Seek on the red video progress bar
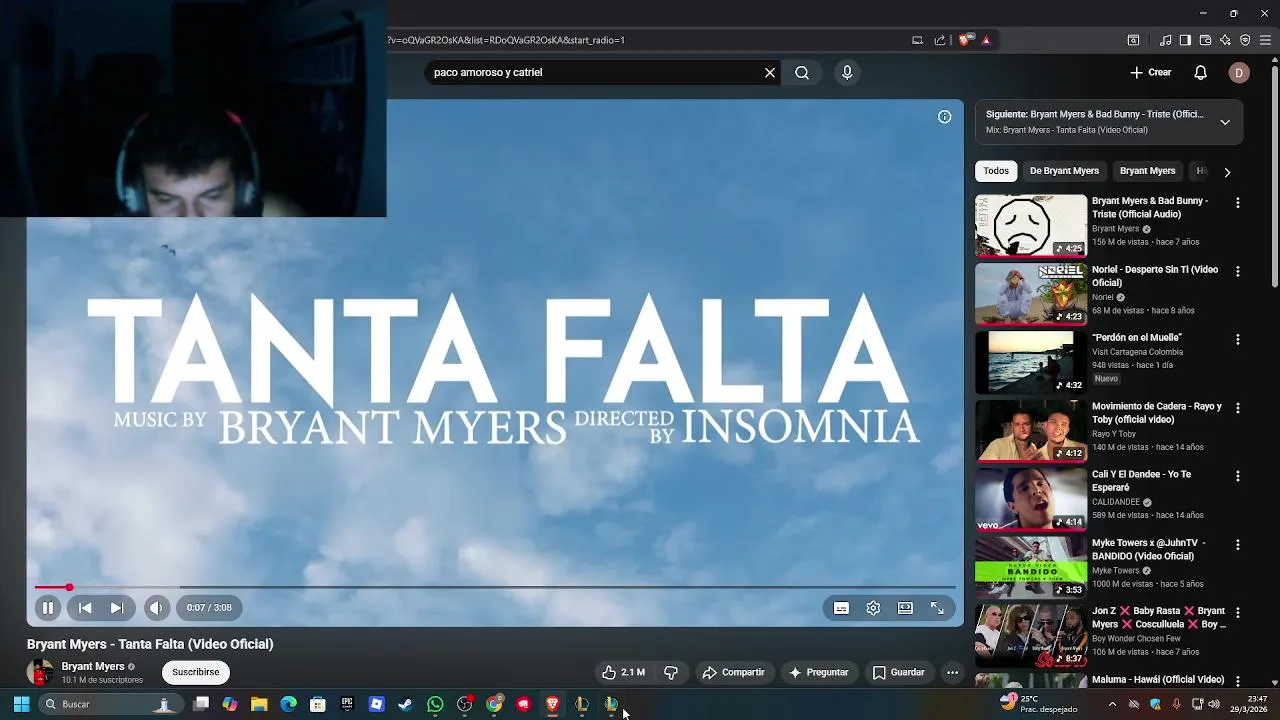Viewport: 1280px width, 720px height. coord(495,587)
